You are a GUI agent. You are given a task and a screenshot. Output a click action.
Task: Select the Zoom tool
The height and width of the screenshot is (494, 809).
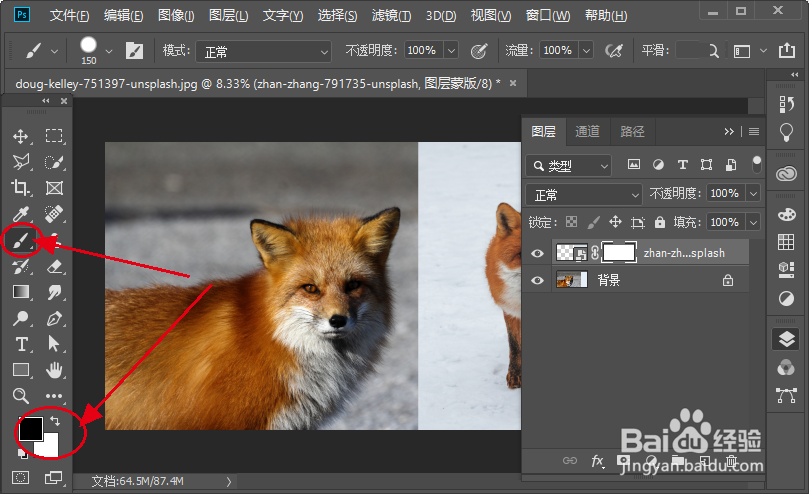pyautogui.click(x=21, y=396)
